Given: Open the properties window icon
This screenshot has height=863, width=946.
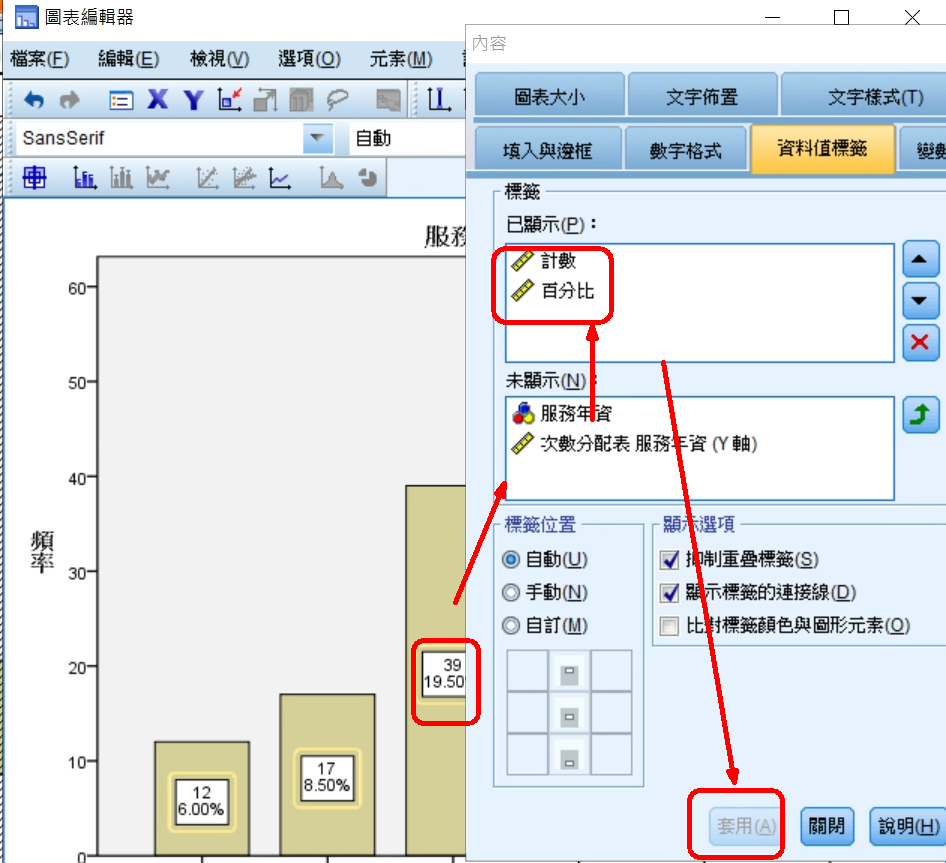Looking at the screenshot, I should pyautogui.click(x=121, y=99).
